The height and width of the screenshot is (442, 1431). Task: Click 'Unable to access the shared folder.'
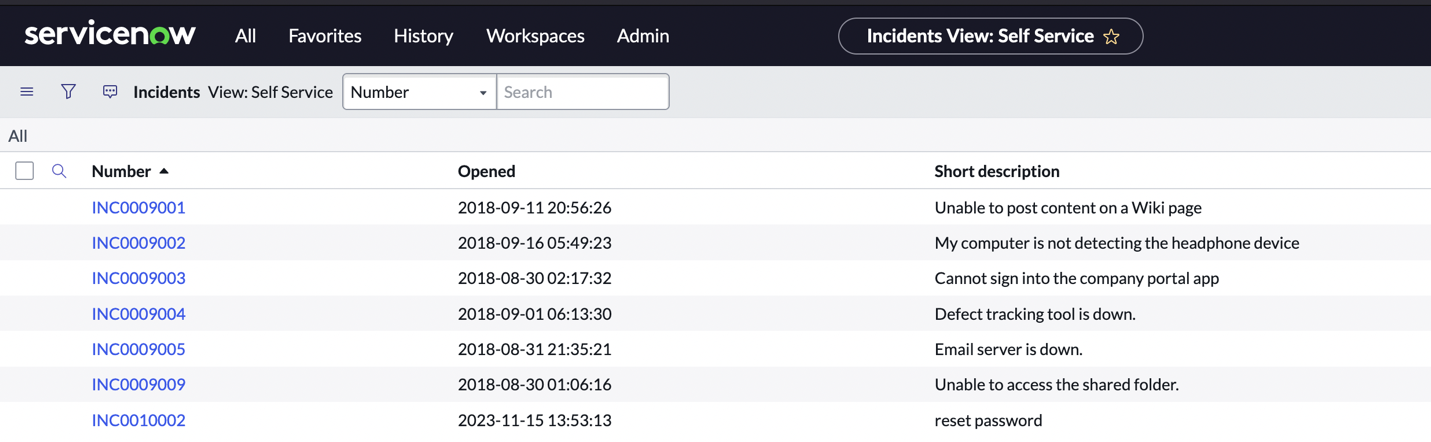[1057, 384]
